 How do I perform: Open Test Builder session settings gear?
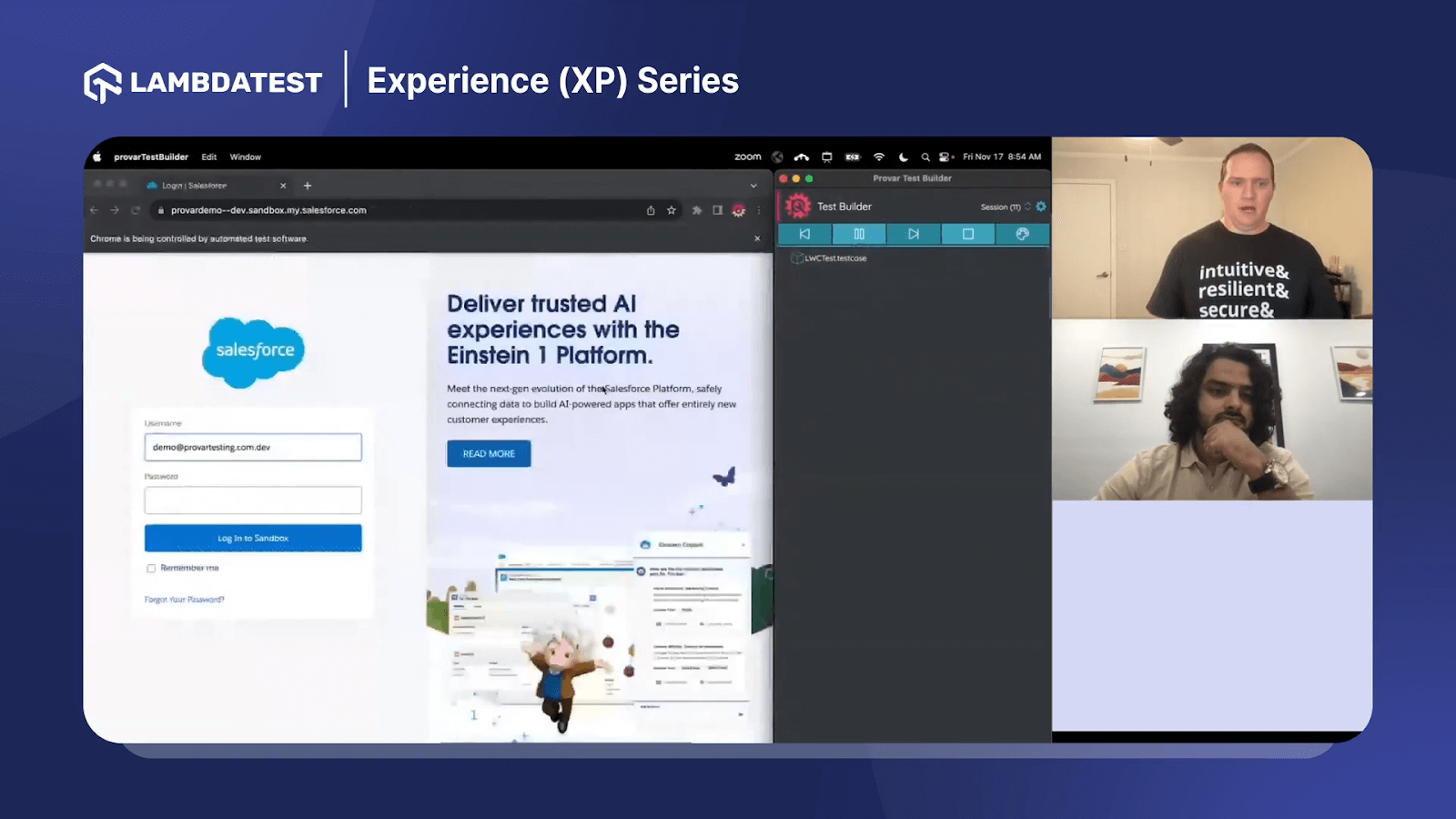[x=1041, y=207]
